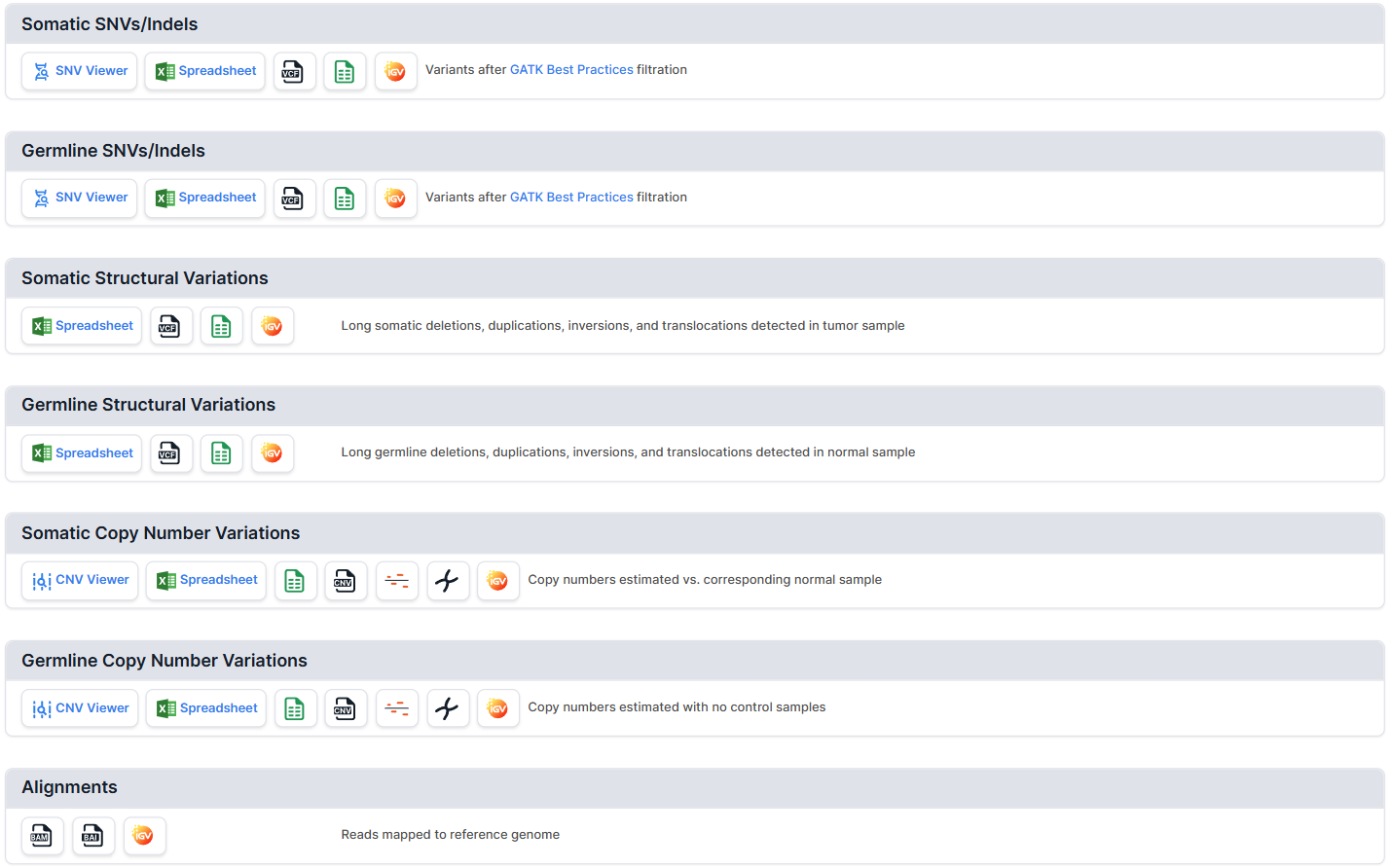Download CNV file icon in Somatic Copy Number row
1390x868 pixels.
[346, 581]
